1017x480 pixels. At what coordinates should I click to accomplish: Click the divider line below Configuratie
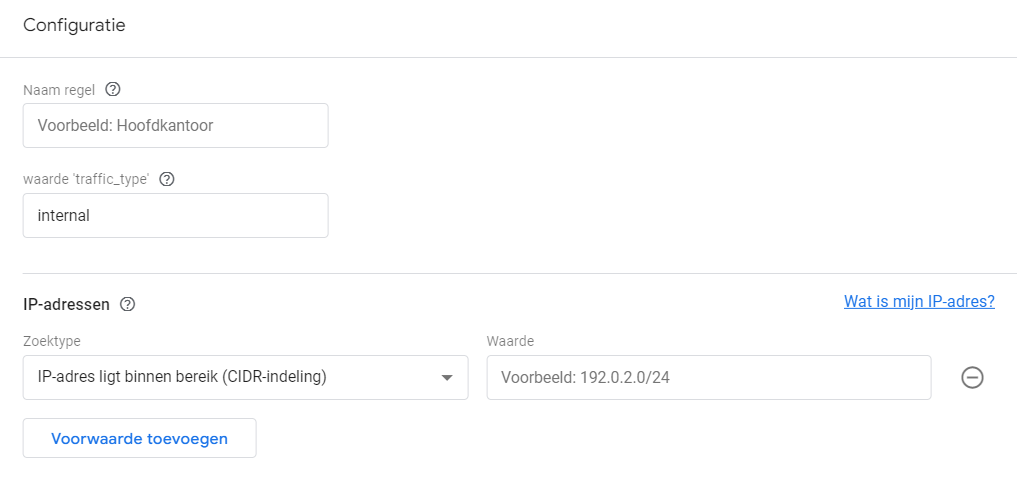508,57
